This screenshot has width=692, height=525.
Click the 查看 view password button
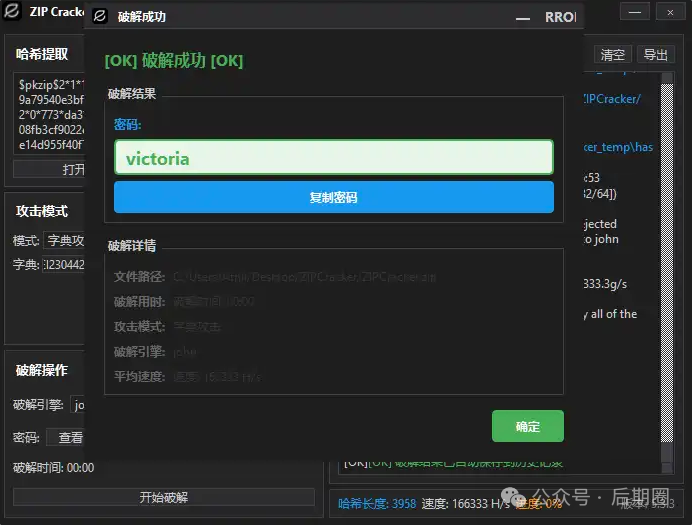pyautogui.click(x=66, y=437)
